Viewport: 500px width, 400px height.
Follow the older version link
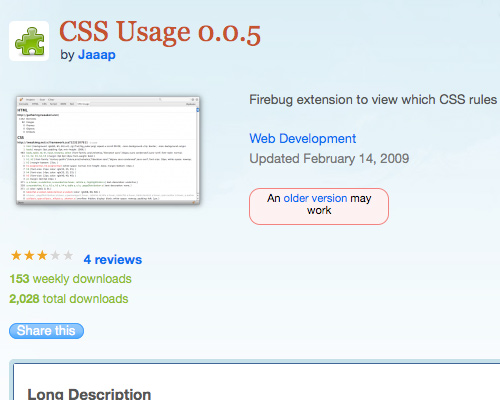pos(315,198)
